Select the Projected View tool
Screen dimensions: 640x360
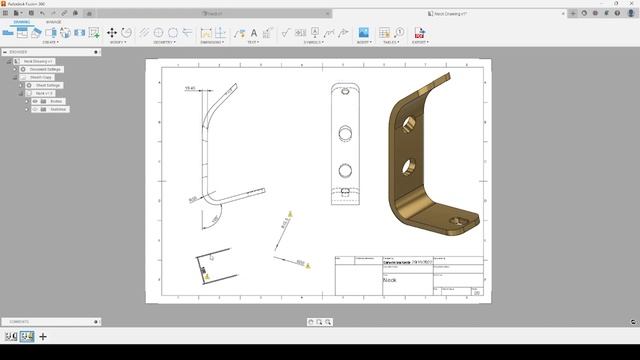pos(22,32)
